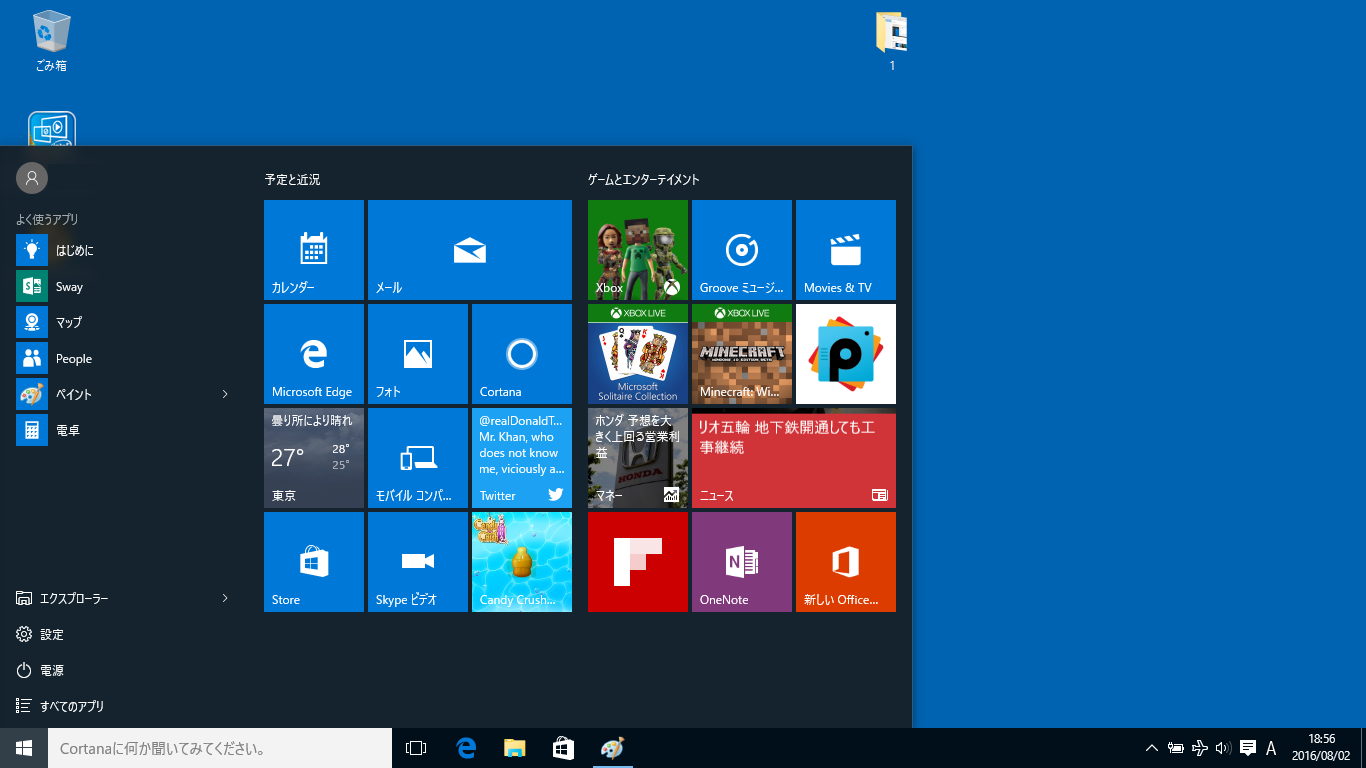Open the Photos (フォト) tile

click(418, 354)
